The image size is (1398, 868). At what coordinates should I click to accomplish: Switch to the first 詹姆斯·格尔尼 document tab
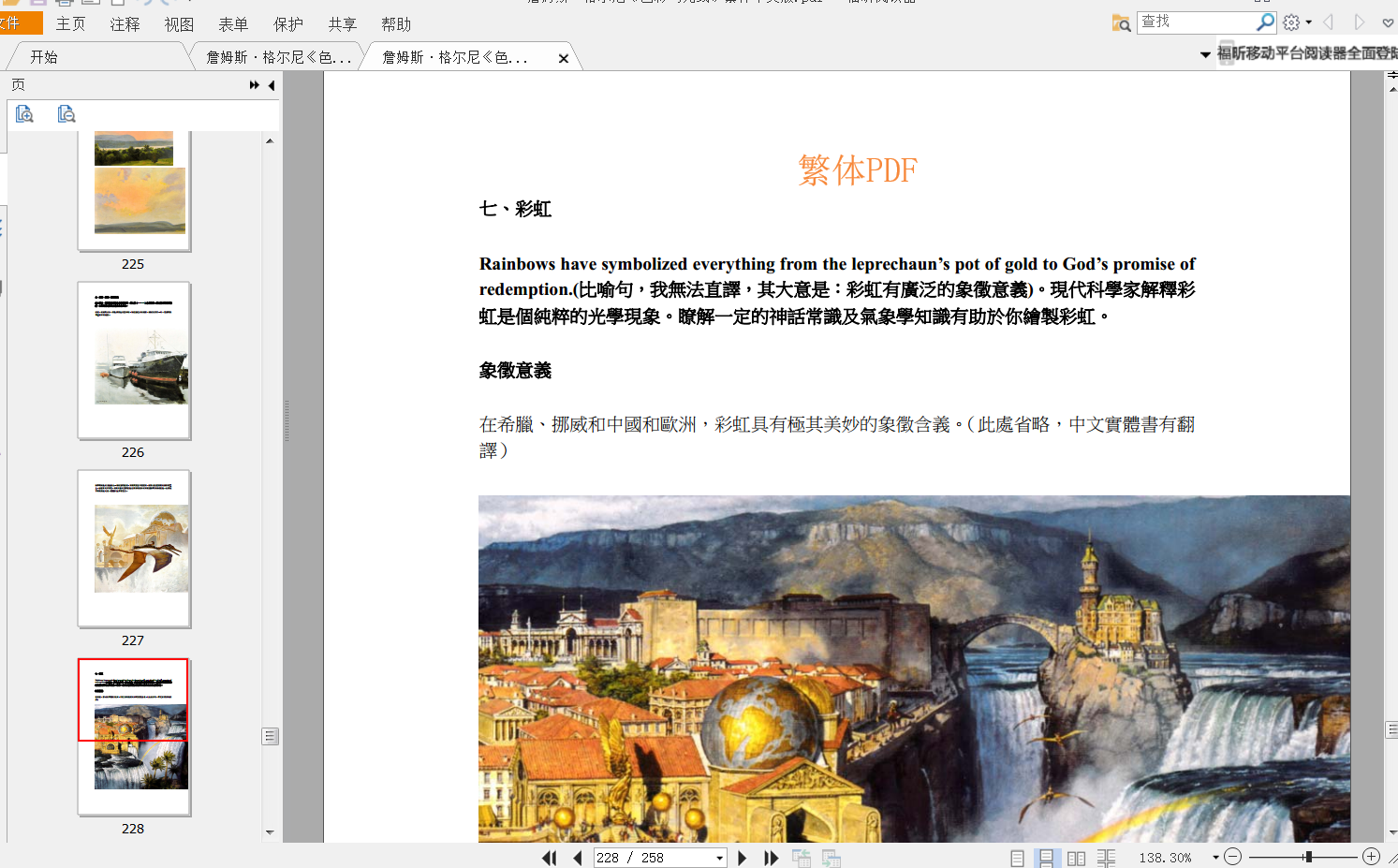[x=278, y=57]
